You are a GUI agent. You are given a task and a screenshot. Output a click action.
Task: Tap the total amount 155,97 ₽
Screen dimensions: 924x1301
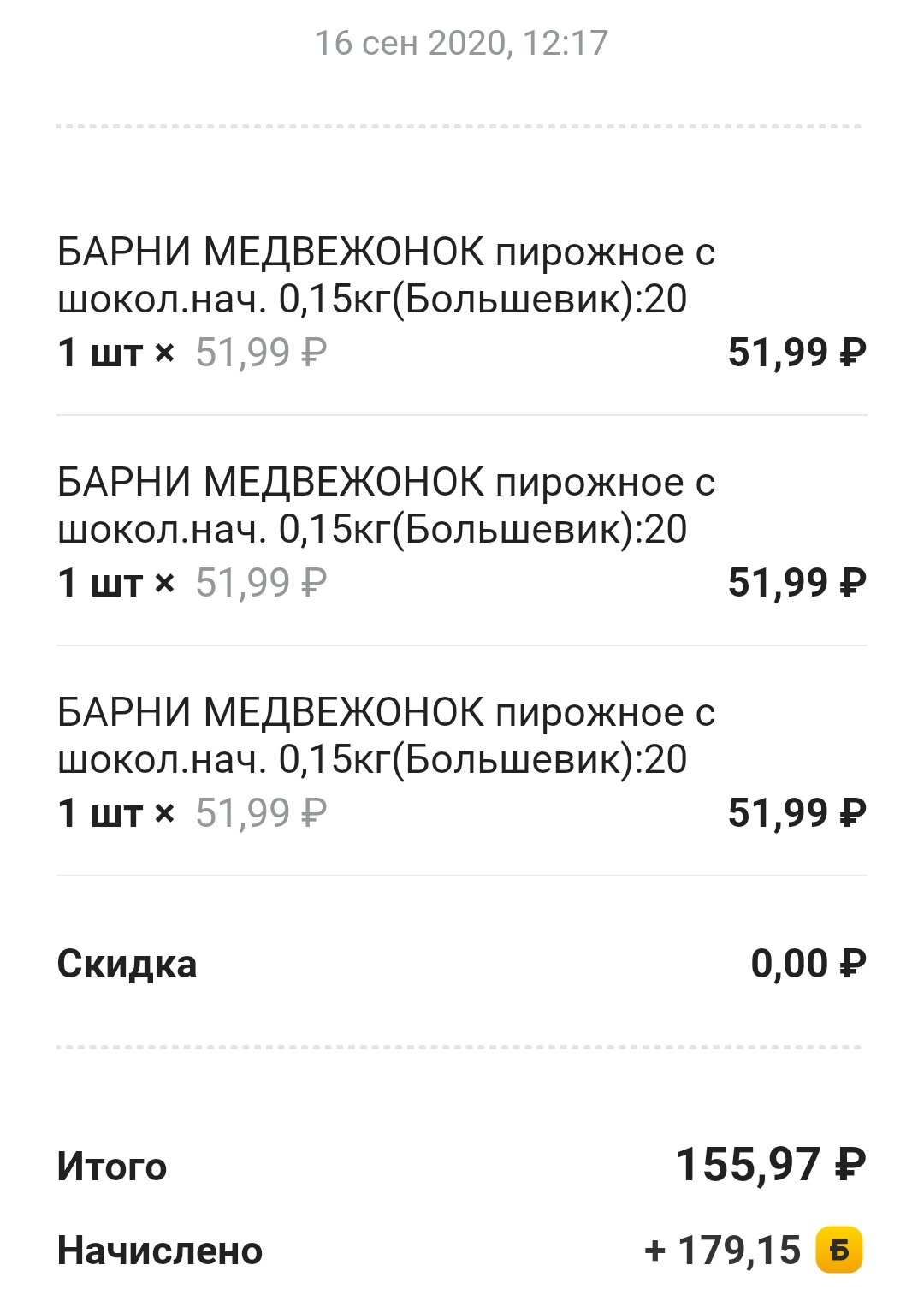click(x=771, y=1165)
